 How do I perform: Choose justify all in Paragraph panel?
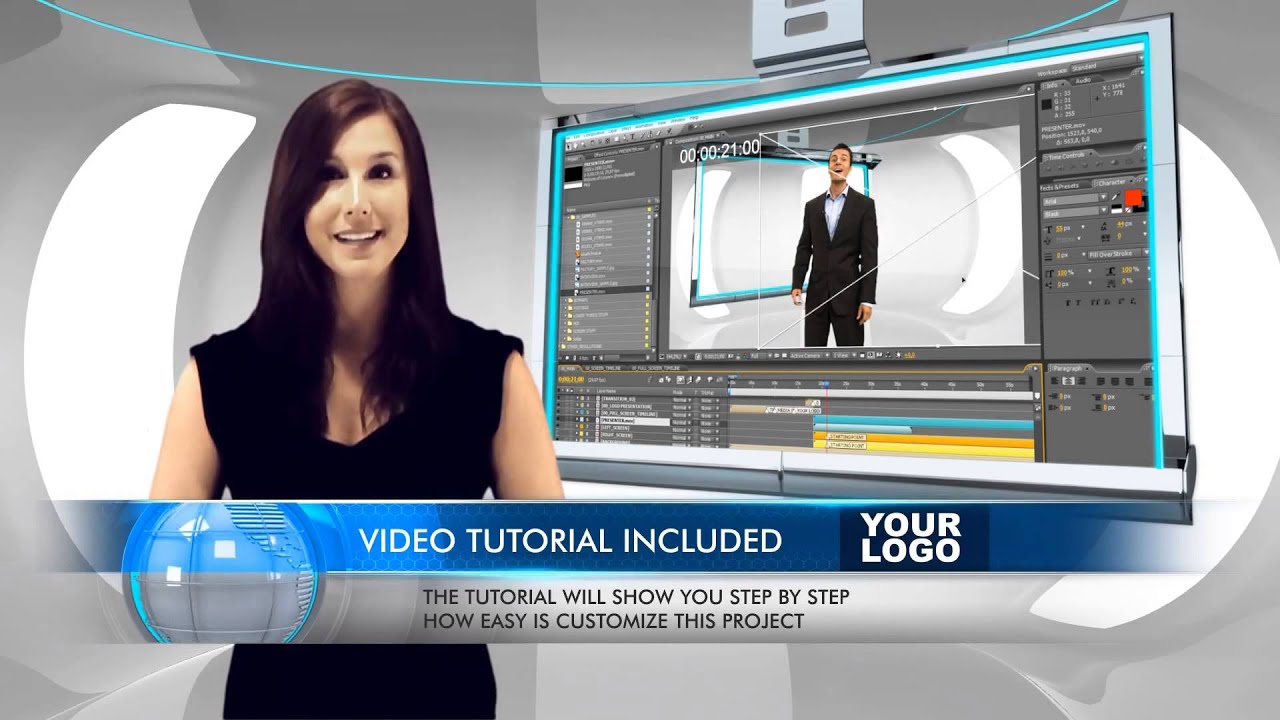(x=1148, y=382)
